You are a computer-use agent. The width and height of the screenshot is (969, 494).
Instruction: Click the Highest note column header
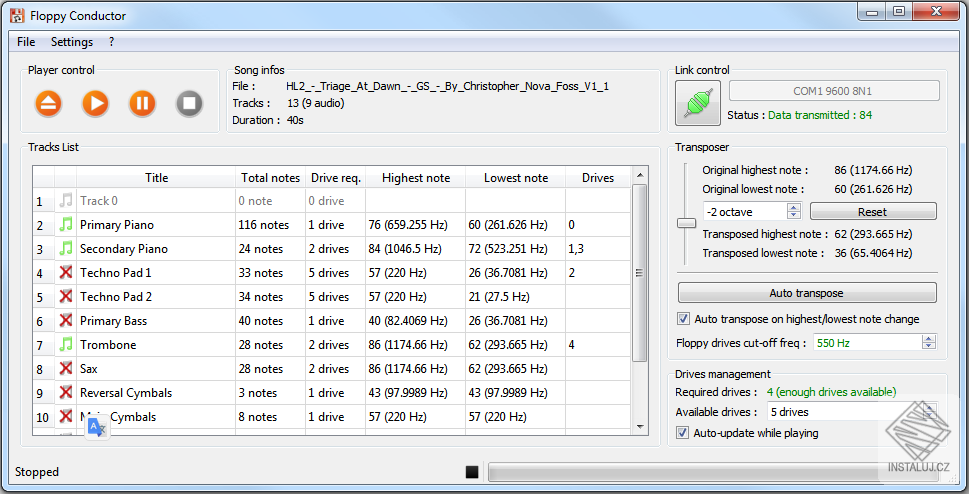point(415,177)
